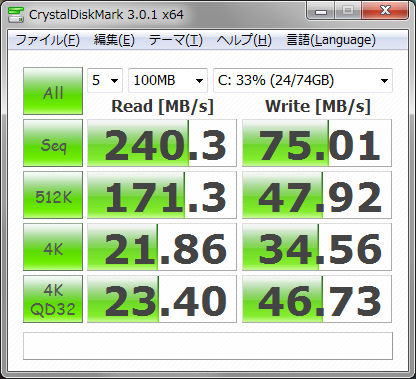The image size is (416, 379).
Task: Start the 512K benchmark test
Action: (x=53, y=195)
